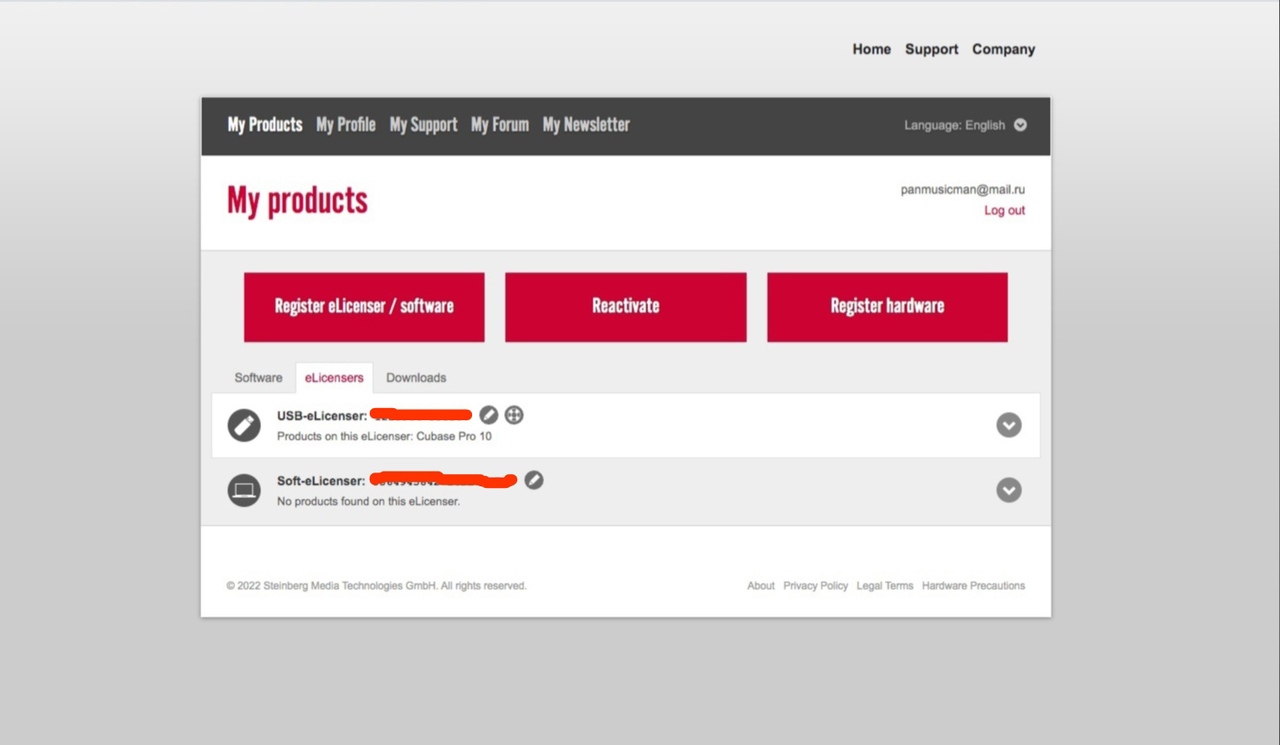
Task: Open the Language: English dropdown
Action: [x=965, y=125]
